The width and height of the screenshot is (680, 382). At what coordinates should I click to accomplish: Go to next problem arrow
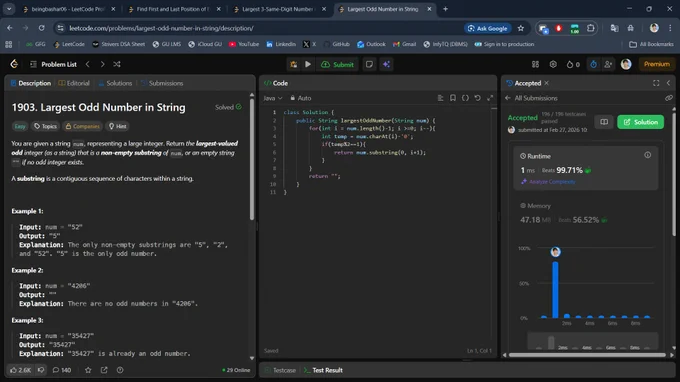102,64
